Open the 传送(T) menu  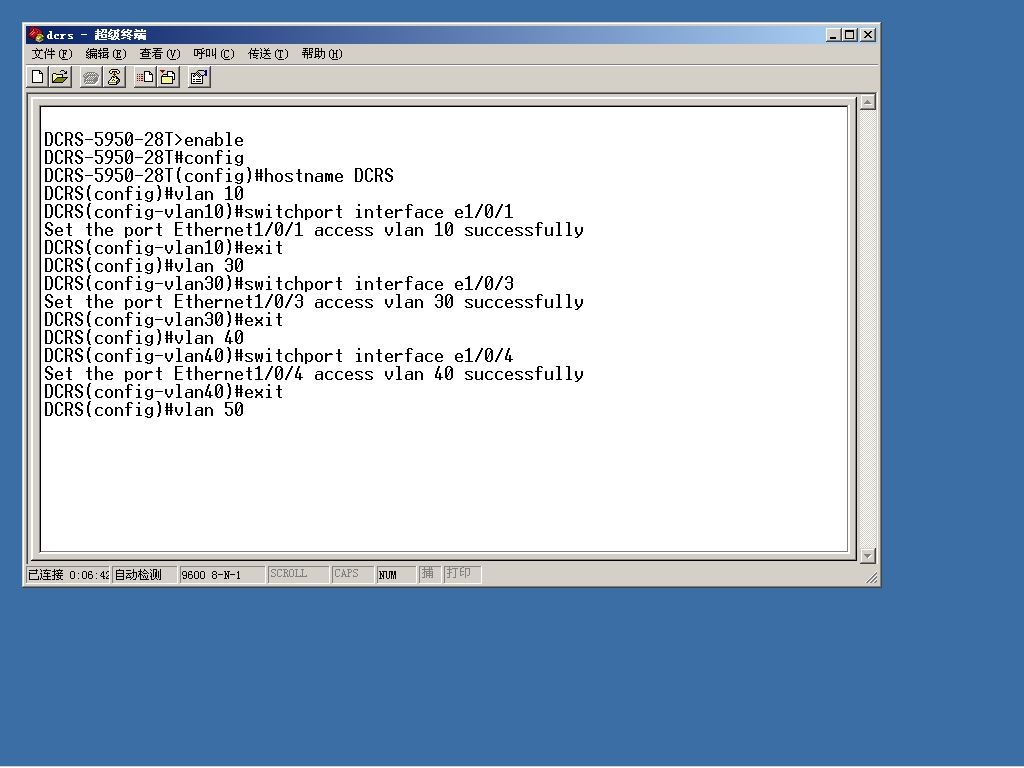pyautogui.click(x=268, y=54)
